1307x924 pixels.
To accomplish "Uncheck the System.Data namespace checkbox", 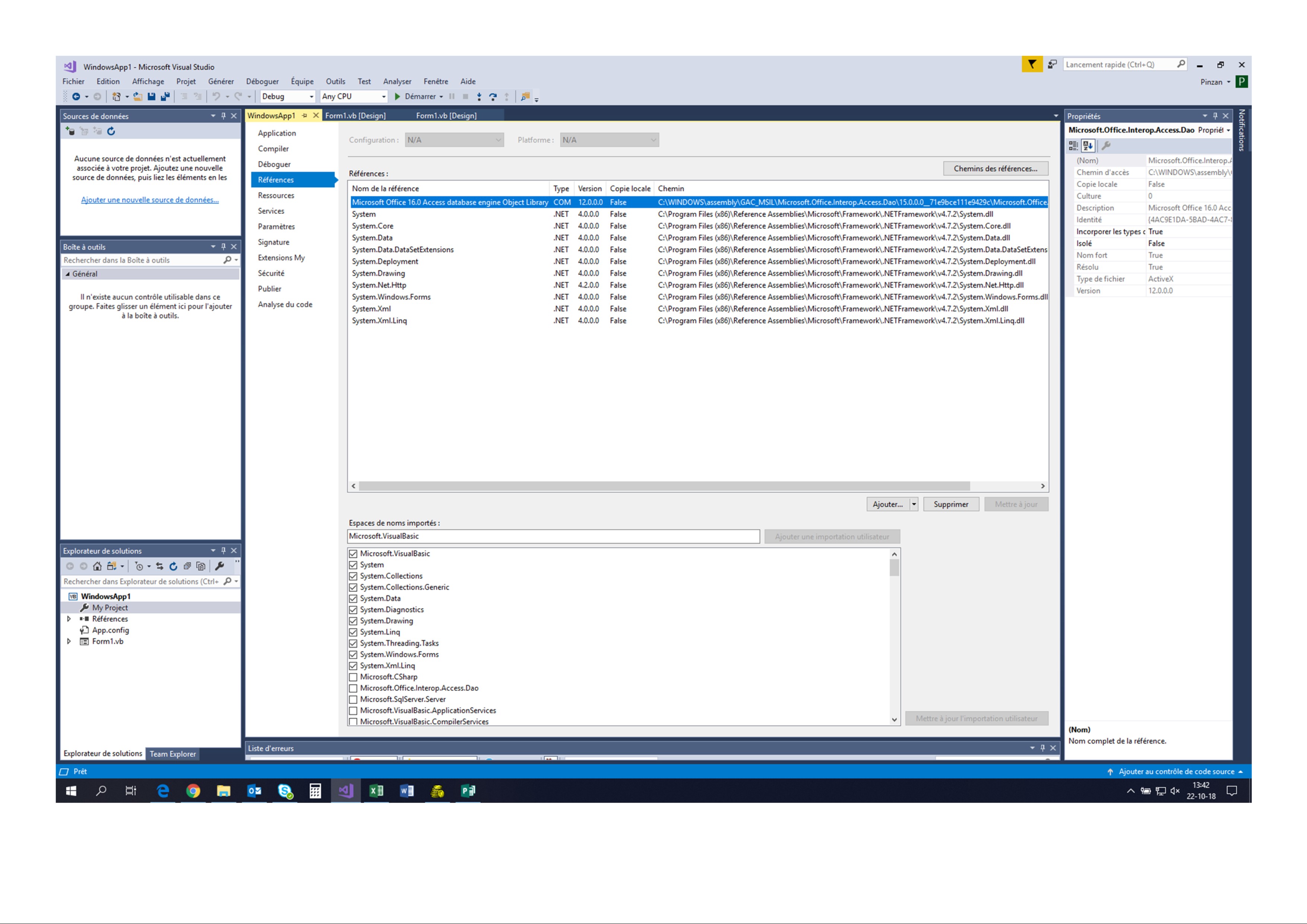I will tap(353, 598).
